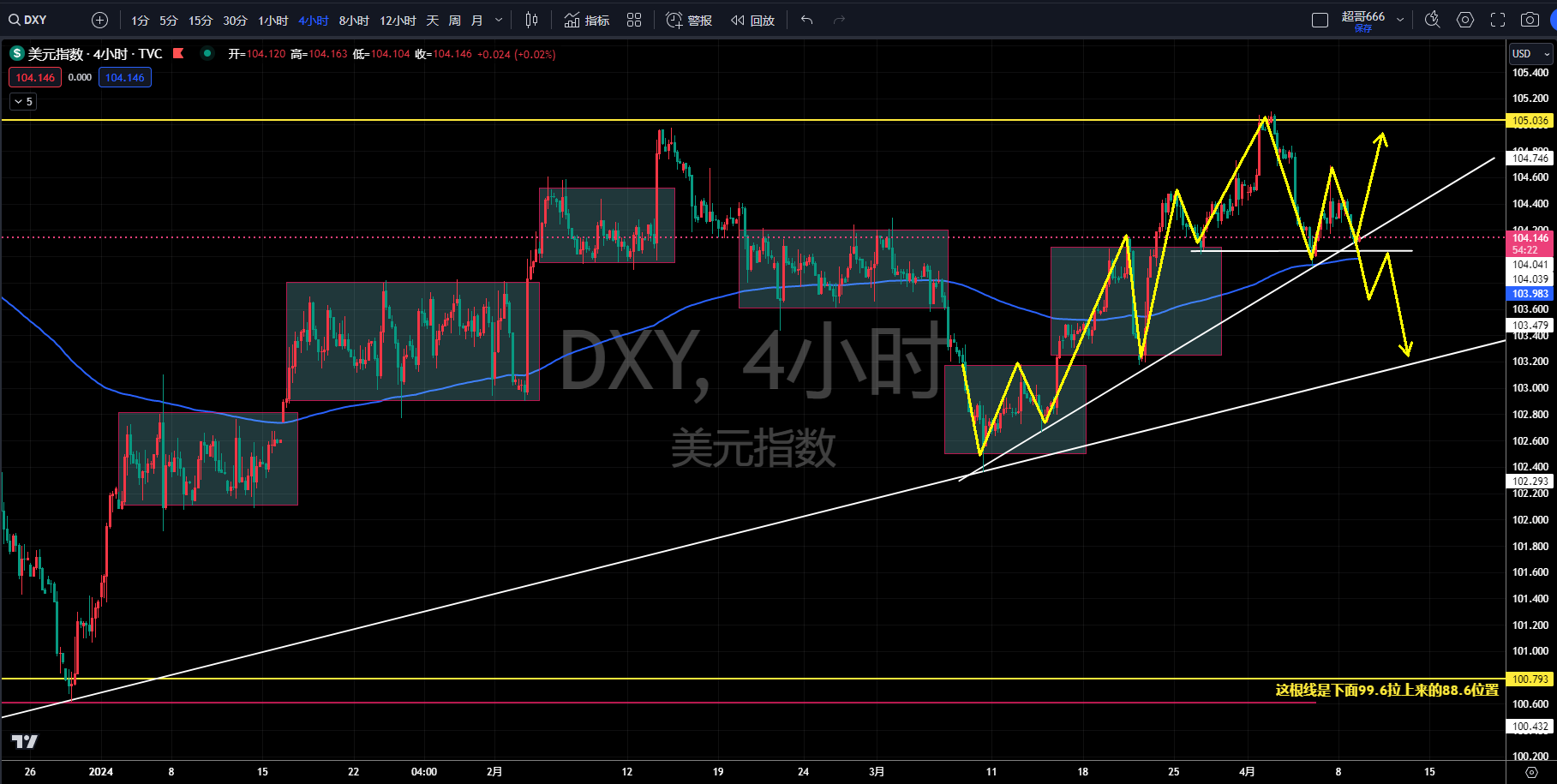Click the 低=104.104 low value

point(382,54)
